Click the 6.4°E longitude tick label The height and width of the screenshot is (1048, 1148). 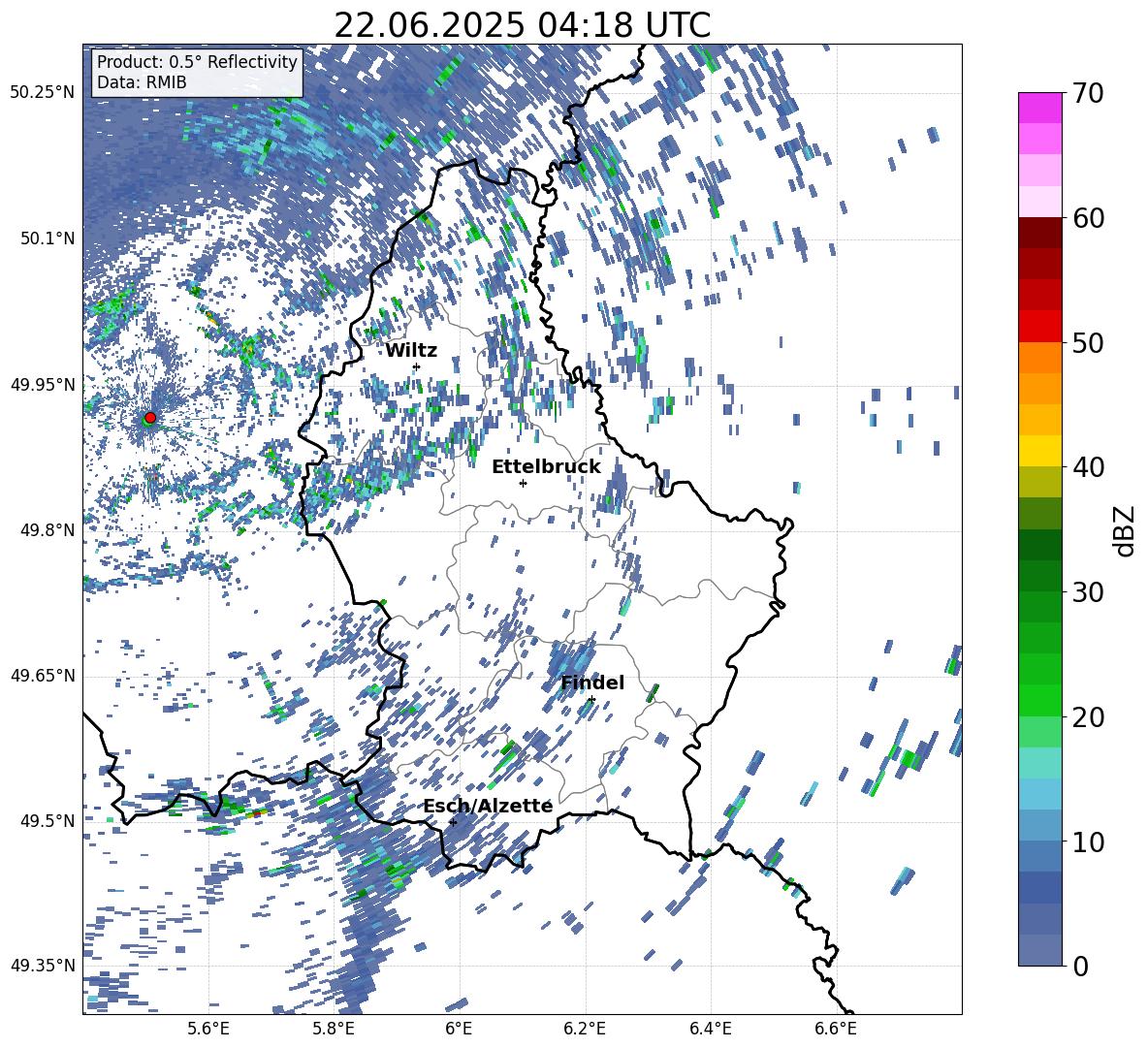coord(710,1030)
